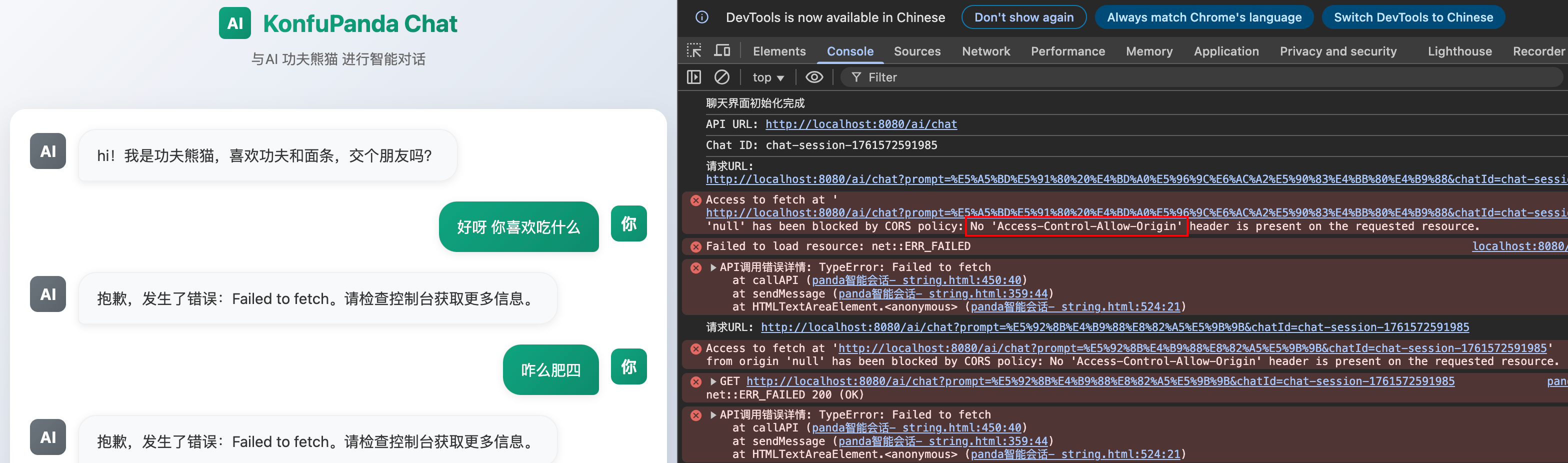Viewport: 1568px width, 463px height.
Task: Click Don't show again button
Action: [x=1024, y=17]
